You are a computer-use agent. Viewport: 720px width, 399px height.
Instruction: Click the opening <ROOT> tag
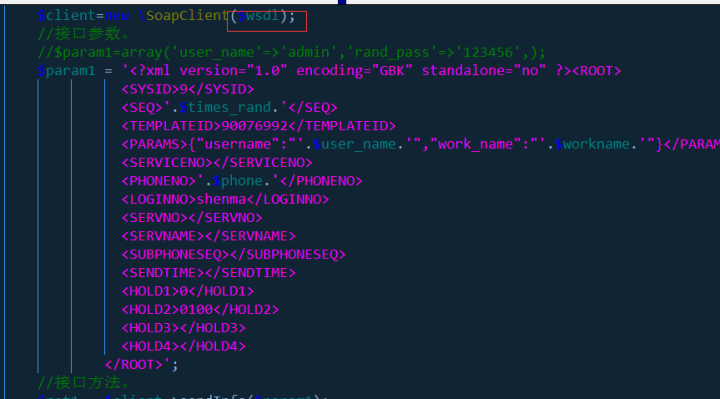tap(596, 71)
